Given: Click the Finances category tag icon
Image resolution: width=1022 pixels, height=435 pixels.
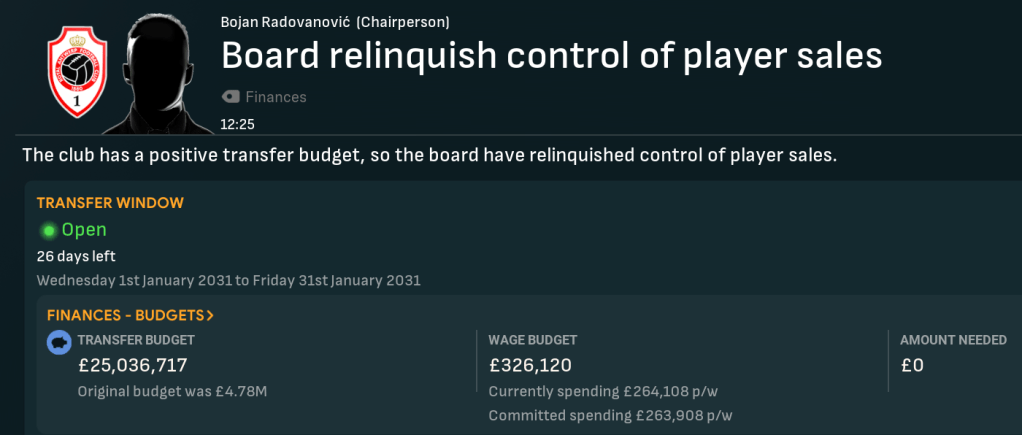Looking at the screenshot, I should [230, 97].
